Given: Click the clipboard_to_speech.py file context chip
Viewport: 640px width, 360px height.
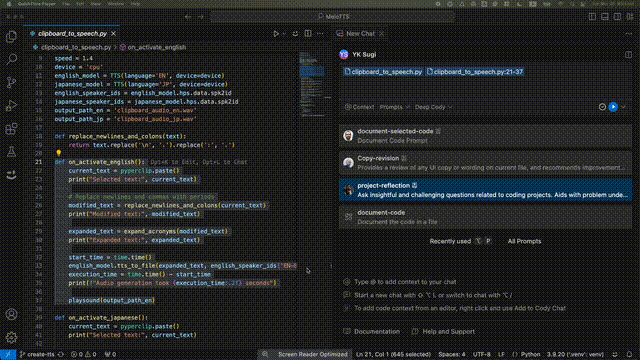Looking at the screenshot, I should [x=383, y=72].
